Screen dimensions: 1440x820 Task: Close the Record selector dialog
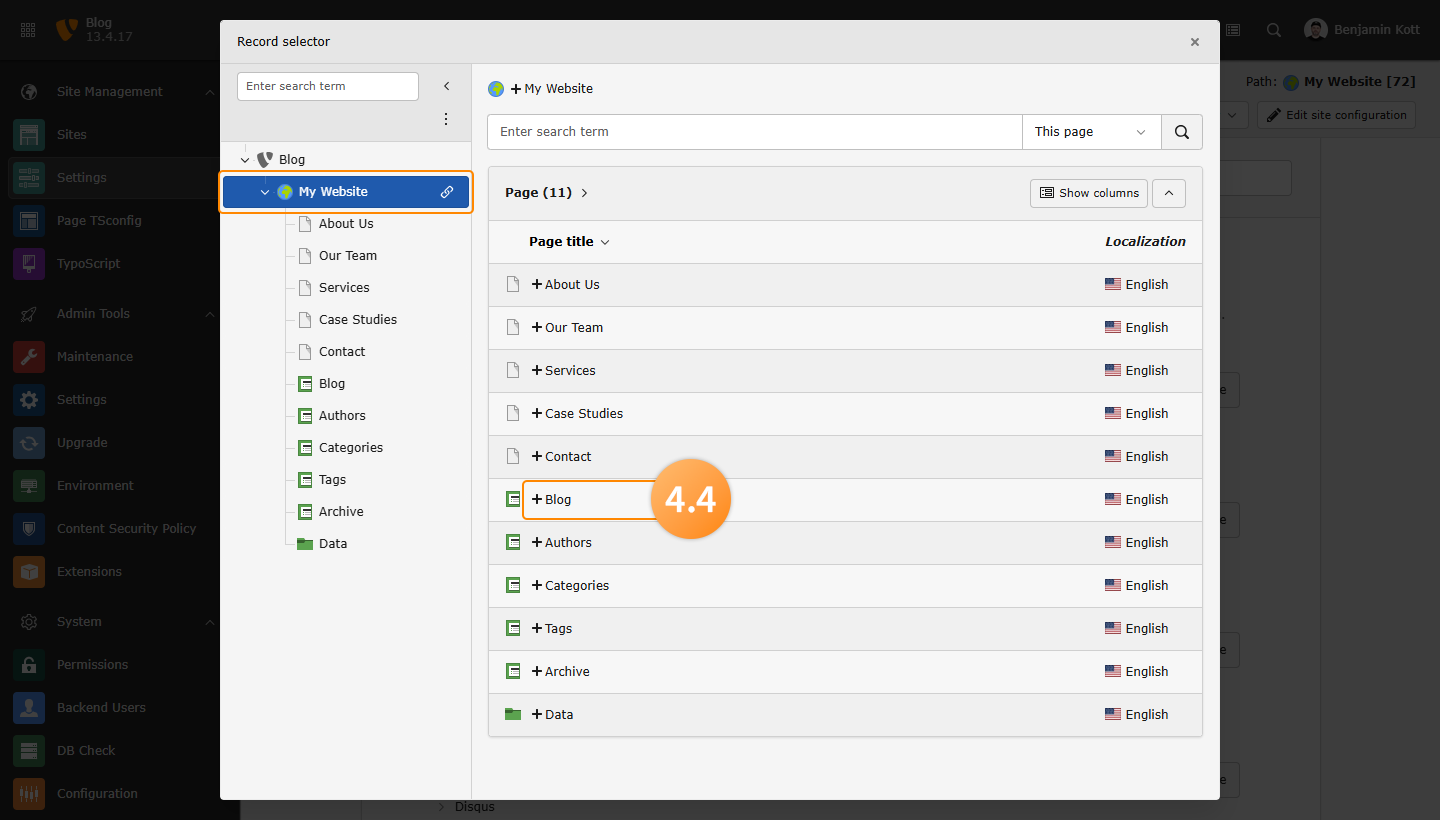coord(1194,42)
